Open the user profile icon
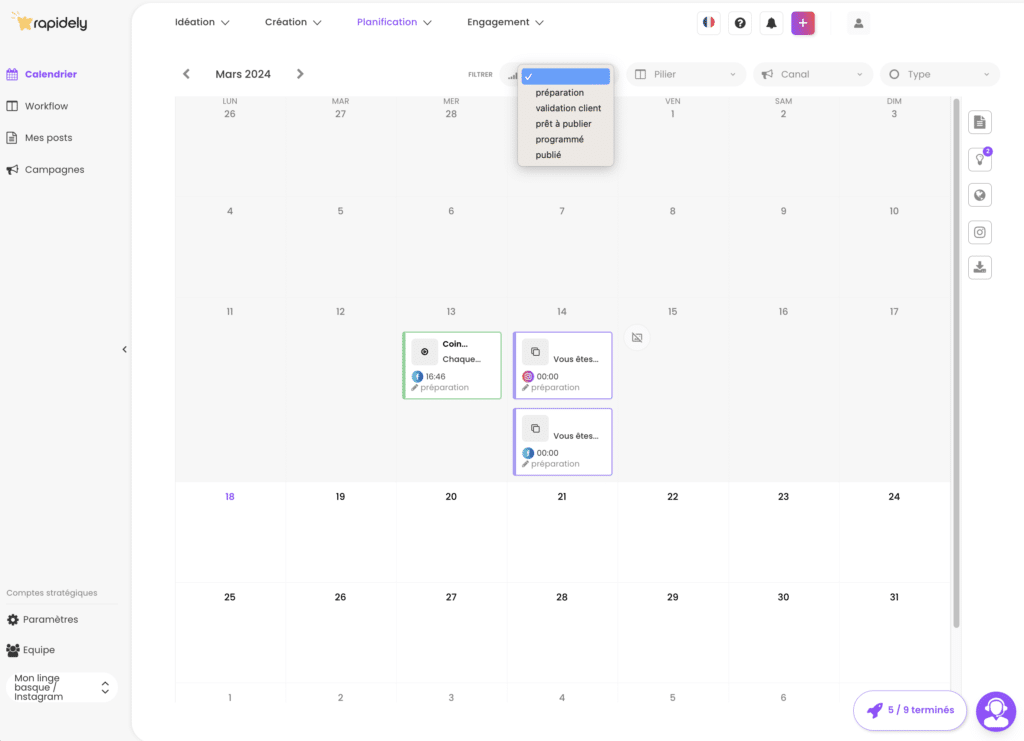The image size is (1024, 741). coord(858,23)
